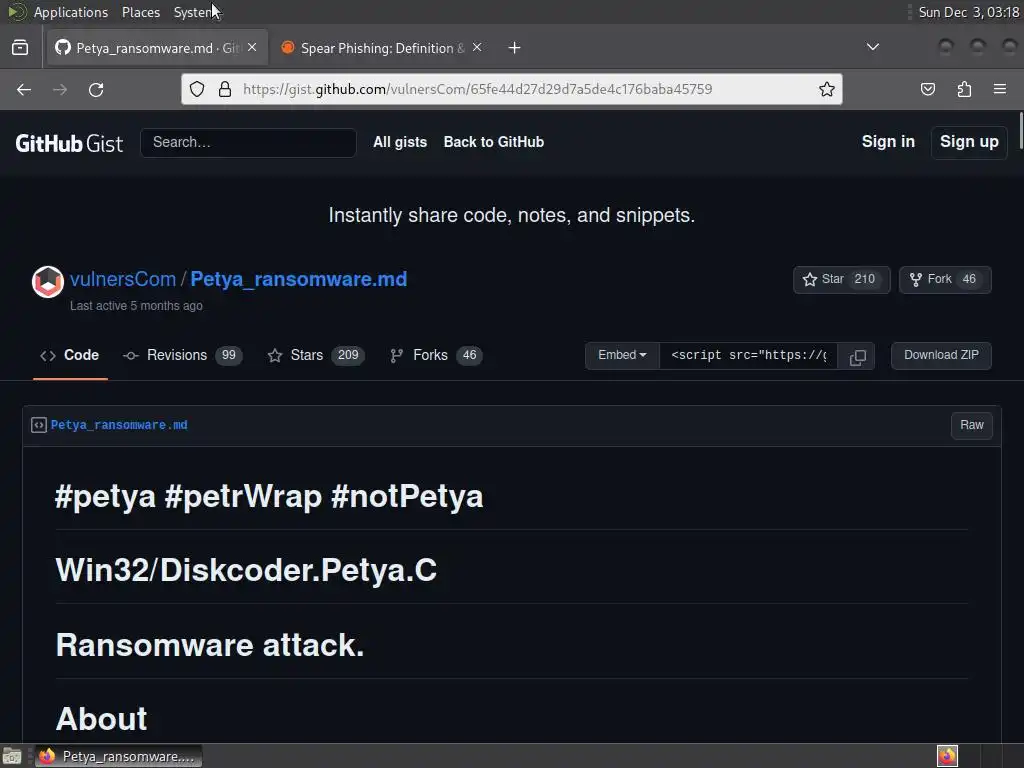1024x768 pixels.
Task: Open the Extensions puzzle icon
Action: (x=964, y=89)
